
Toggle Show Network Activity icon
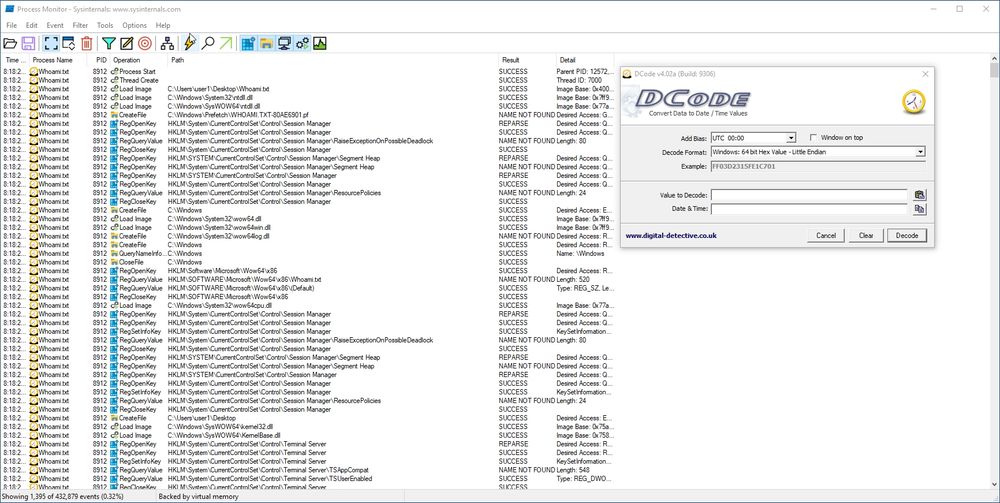coord(284,43)
